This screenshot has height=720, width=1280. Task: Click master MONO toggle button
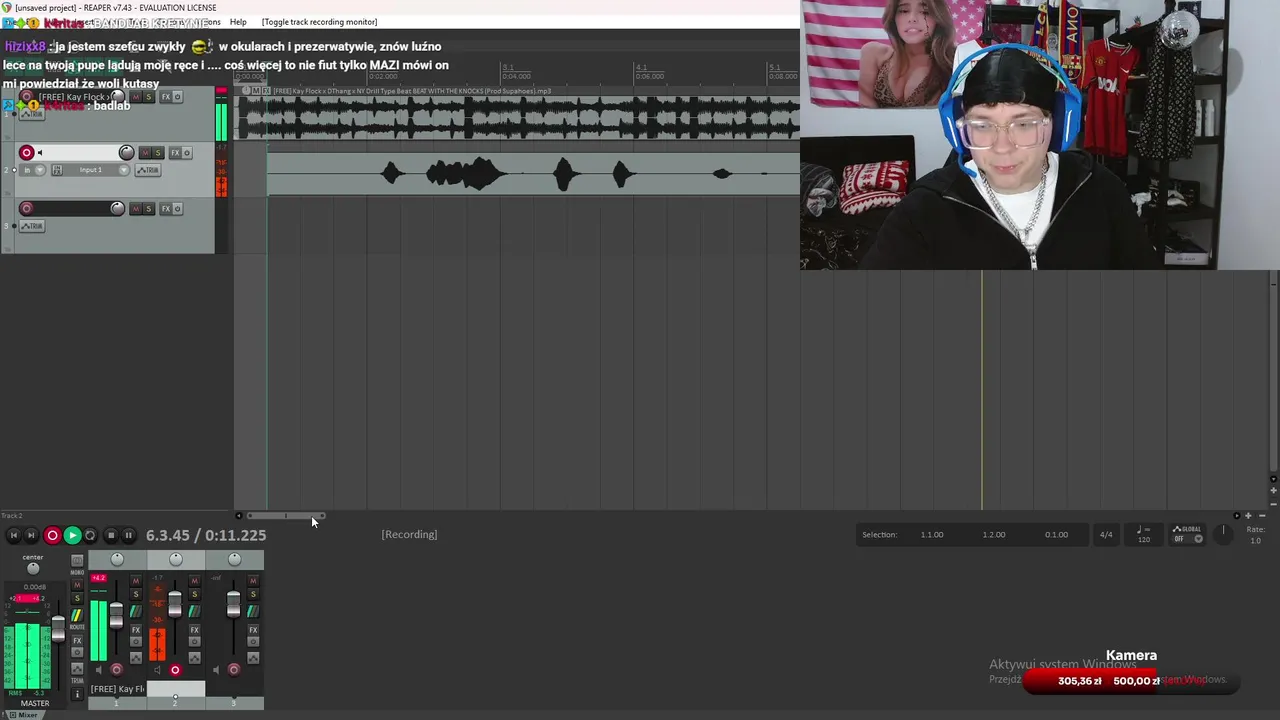click(x=77, y=561)
